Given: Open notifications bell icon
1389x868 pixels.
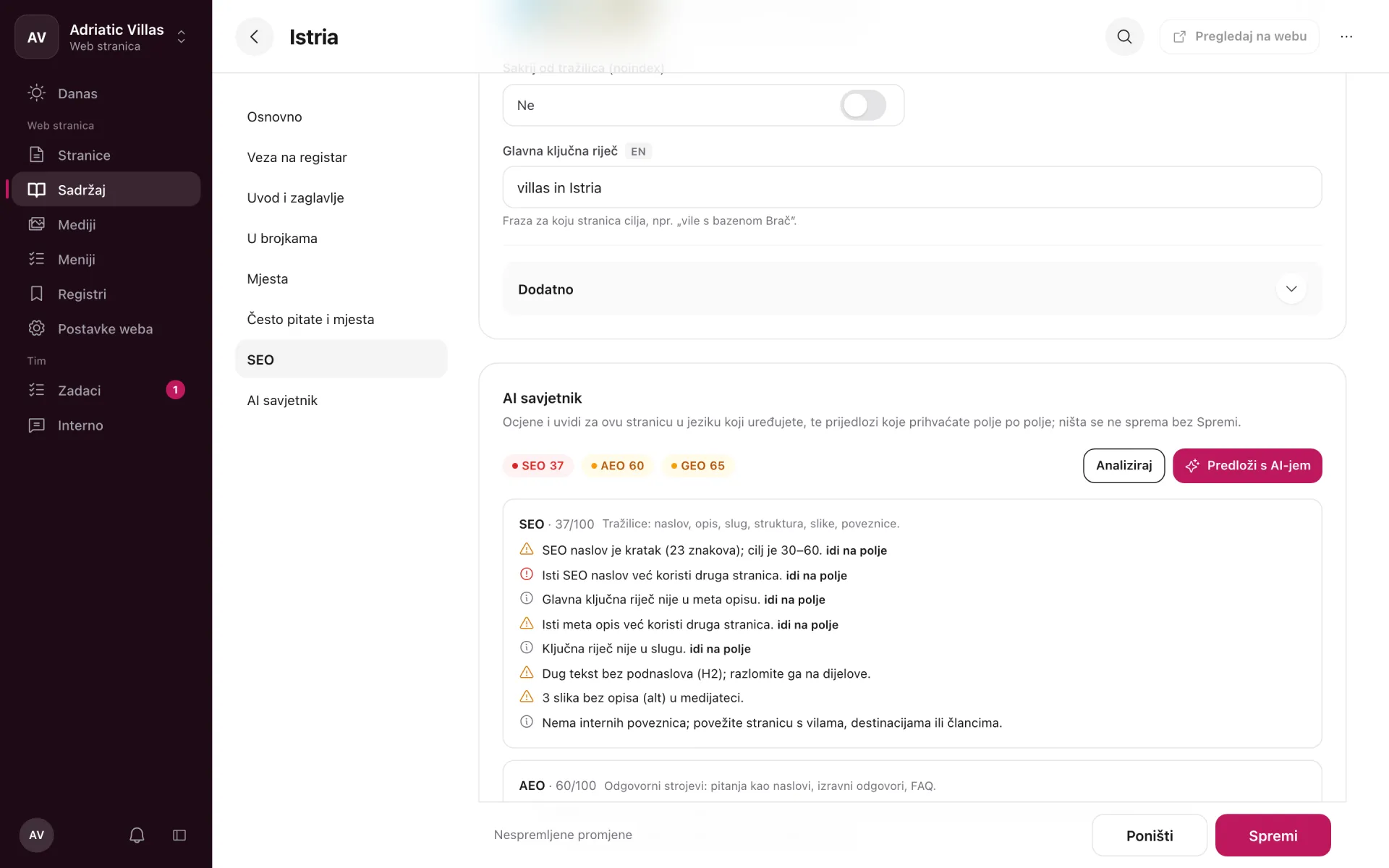Looking at the screenshot, I should pyautogui.click(x=137, y=835).
